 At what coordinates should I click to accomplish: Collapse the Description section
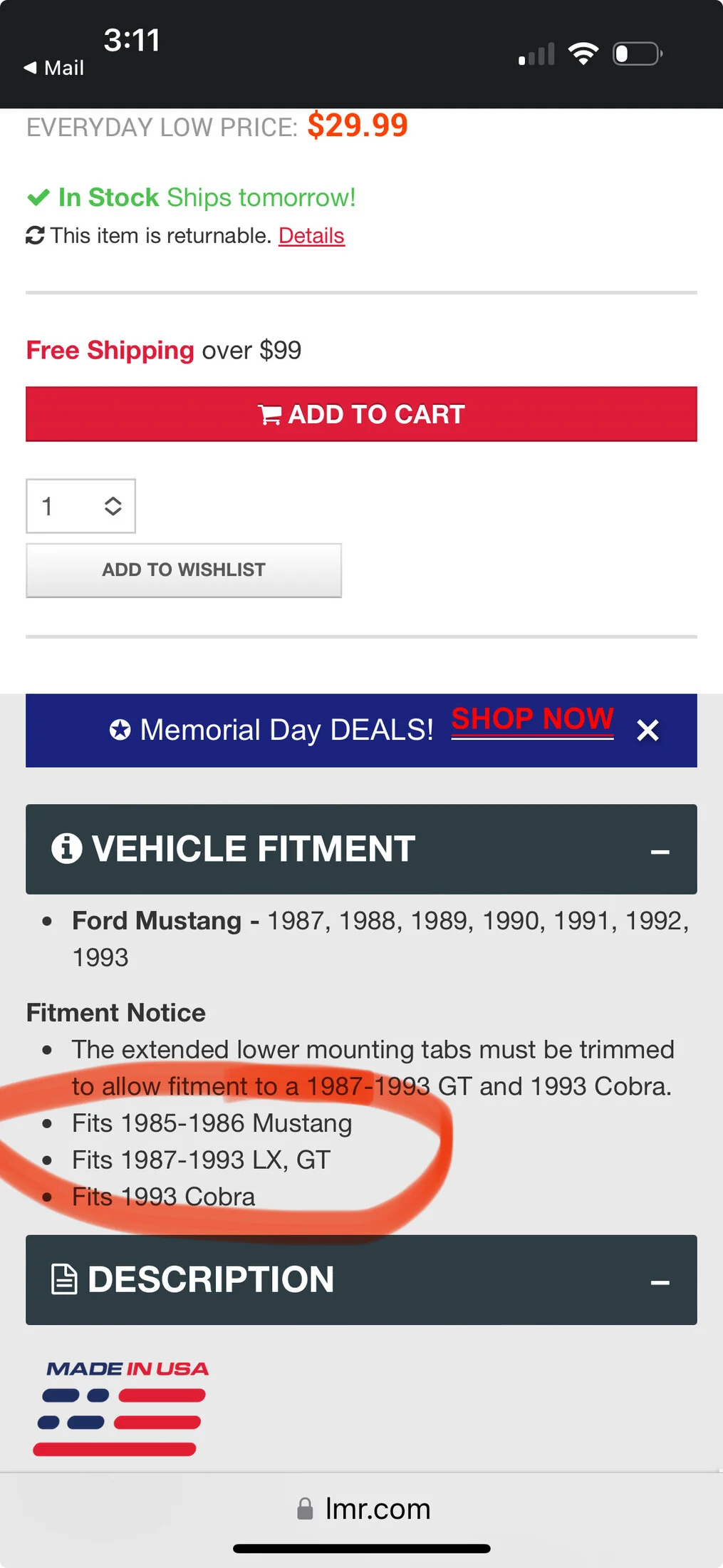tap(660, 1283)
